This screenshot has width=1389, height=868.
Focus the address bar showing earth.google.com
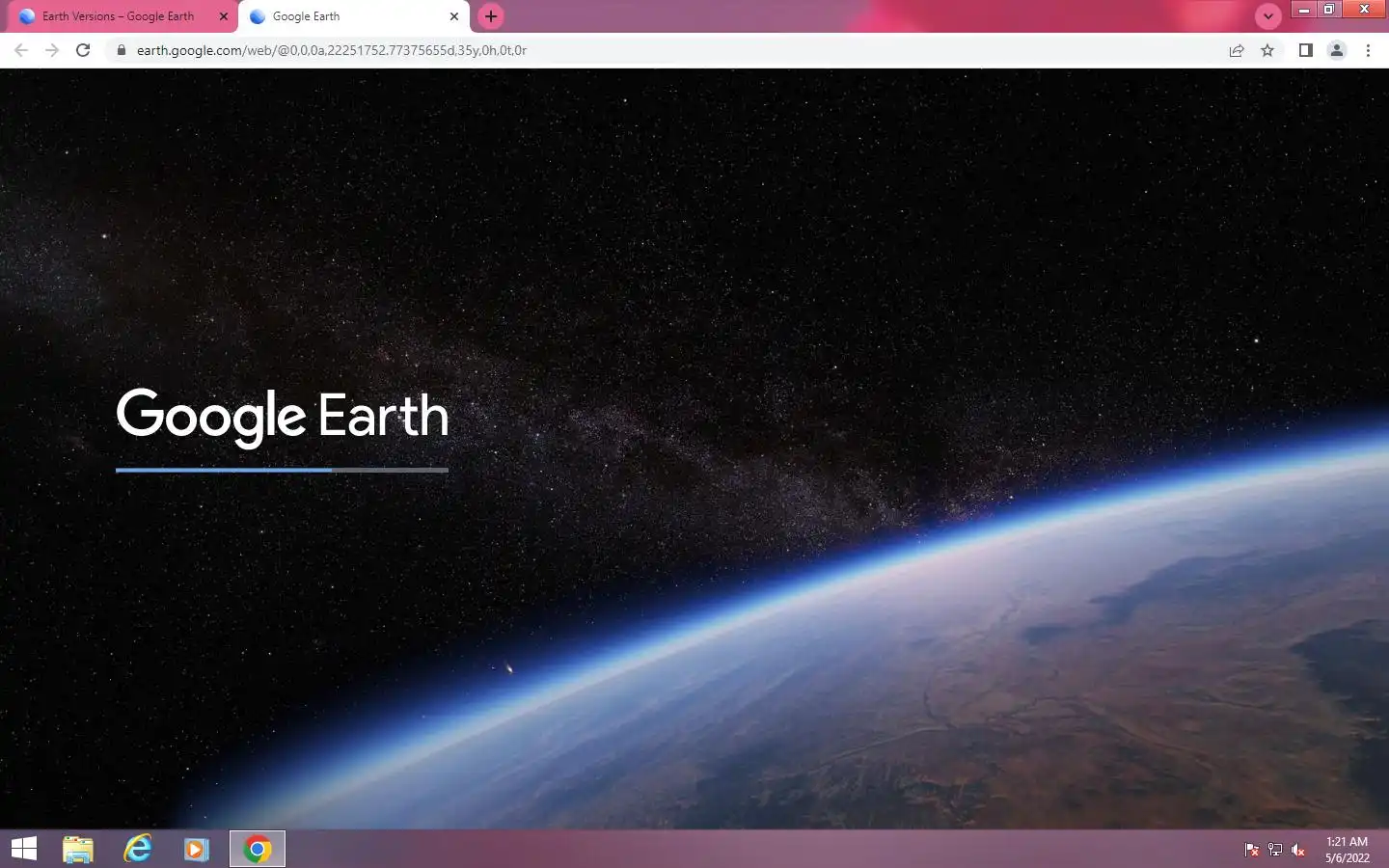[666, 50]
